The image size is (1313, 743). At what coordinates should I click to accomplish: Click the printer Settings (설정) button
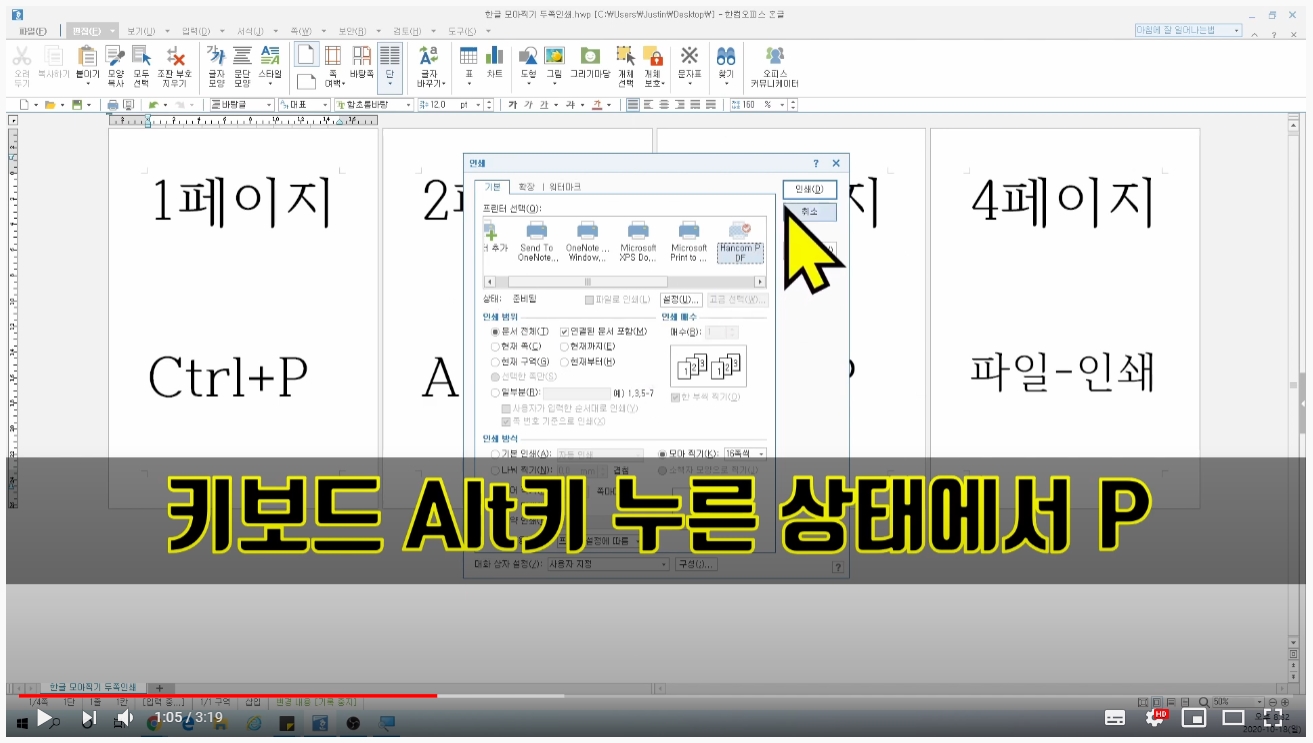coord(682,299)
